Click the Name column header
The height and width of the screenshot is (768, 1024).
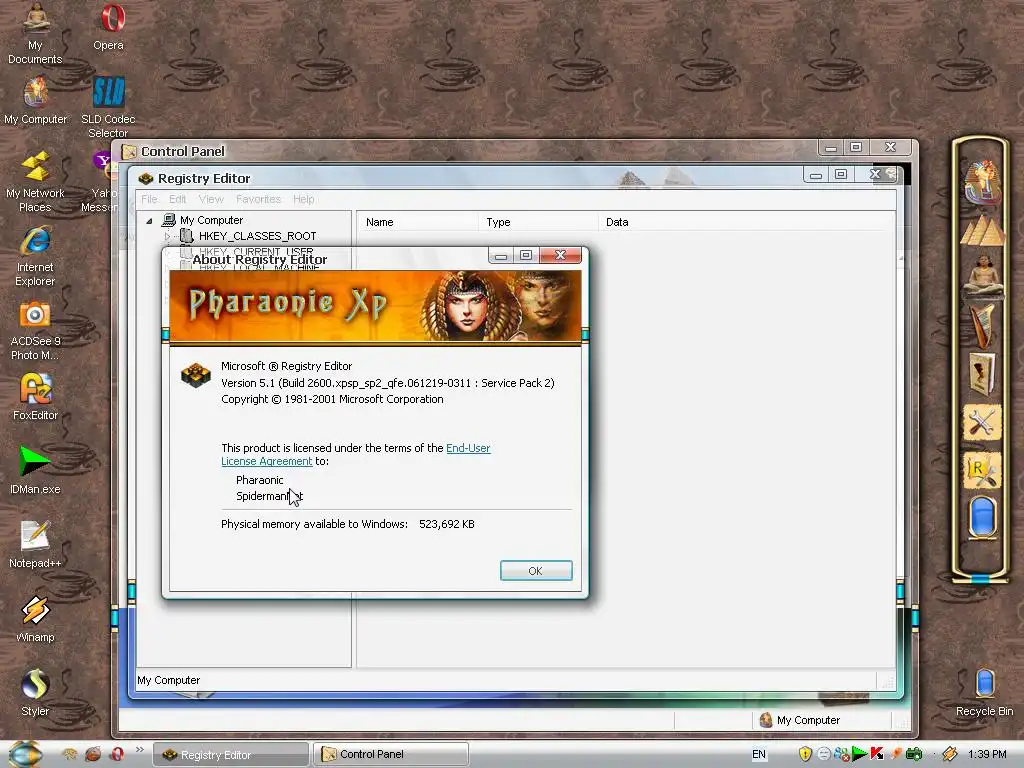click(418, 222)
